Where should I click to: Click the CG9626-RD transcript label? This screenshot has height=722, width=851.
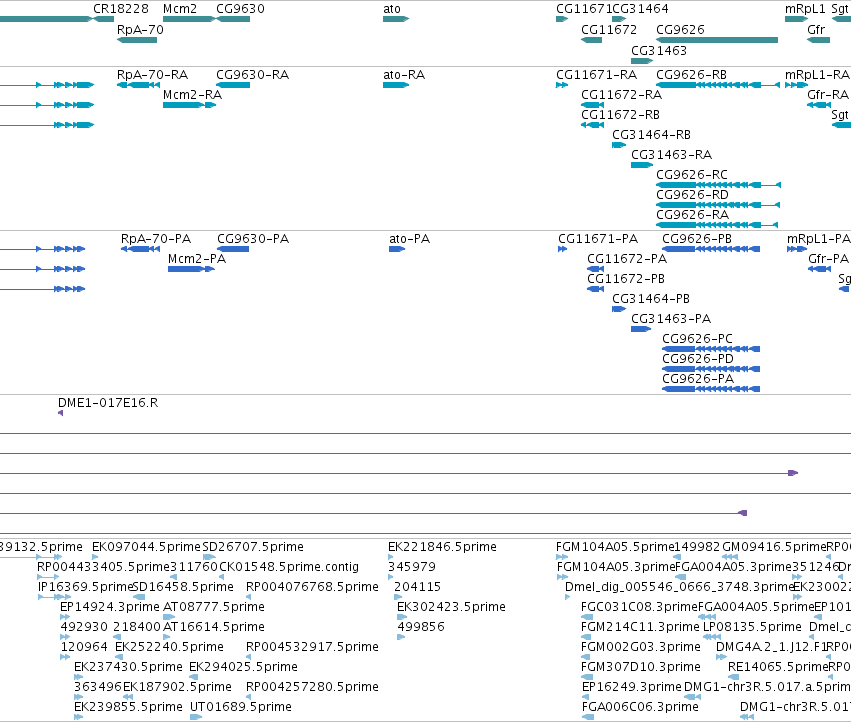(693, 195)
